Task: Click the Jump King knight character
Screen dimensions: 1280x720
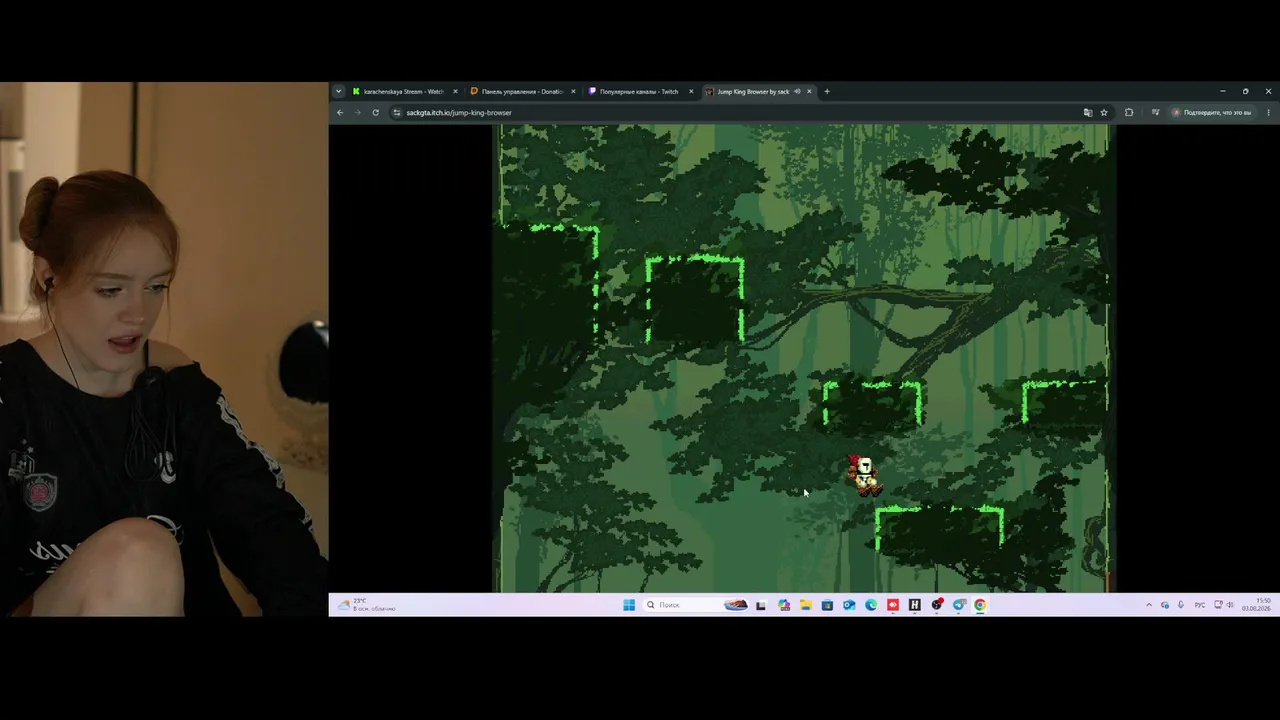Action: pyautogui.click(x=864, y=476)
